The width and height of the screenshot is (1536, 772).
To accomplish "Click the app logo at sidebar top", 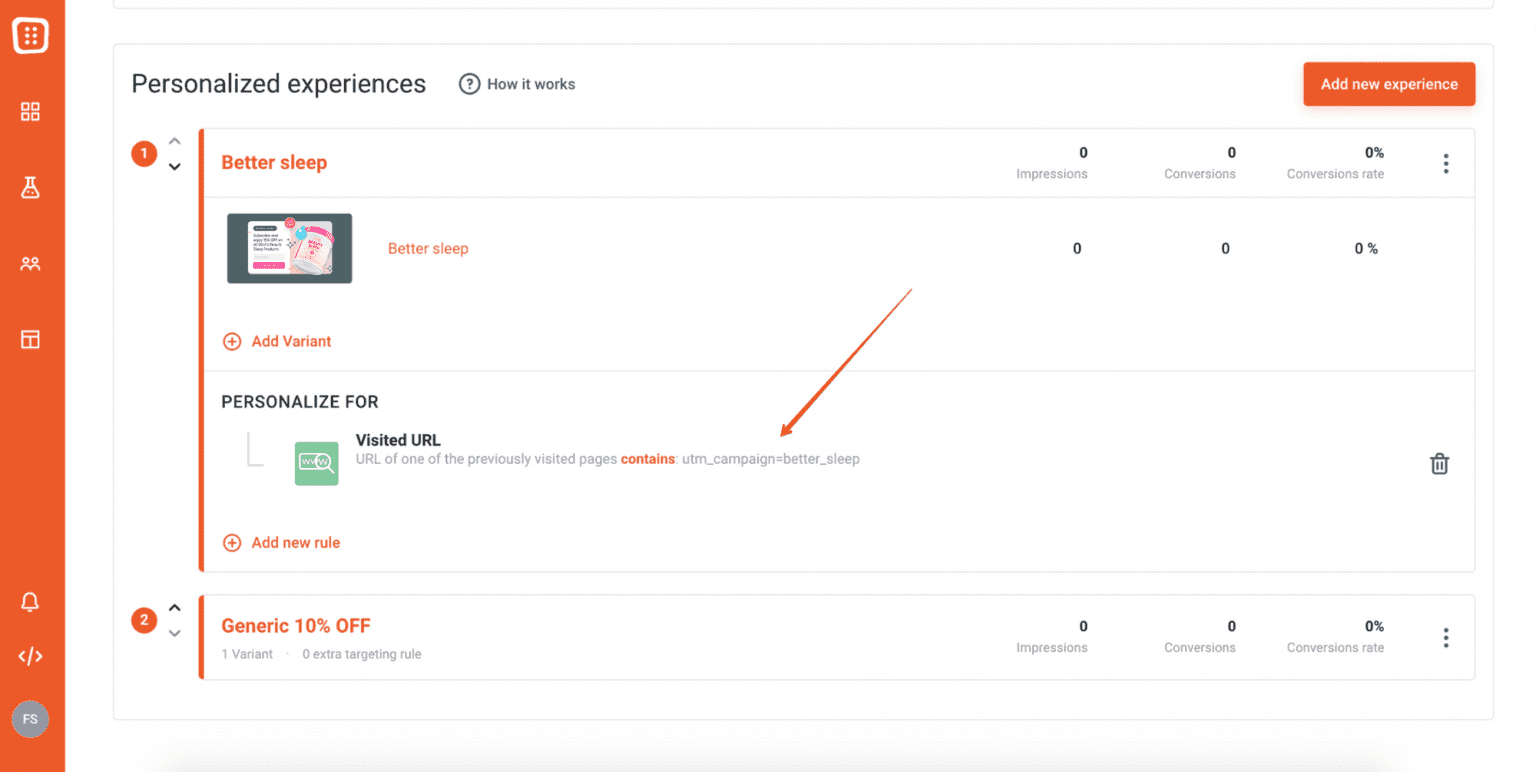I will coord(30,35).
